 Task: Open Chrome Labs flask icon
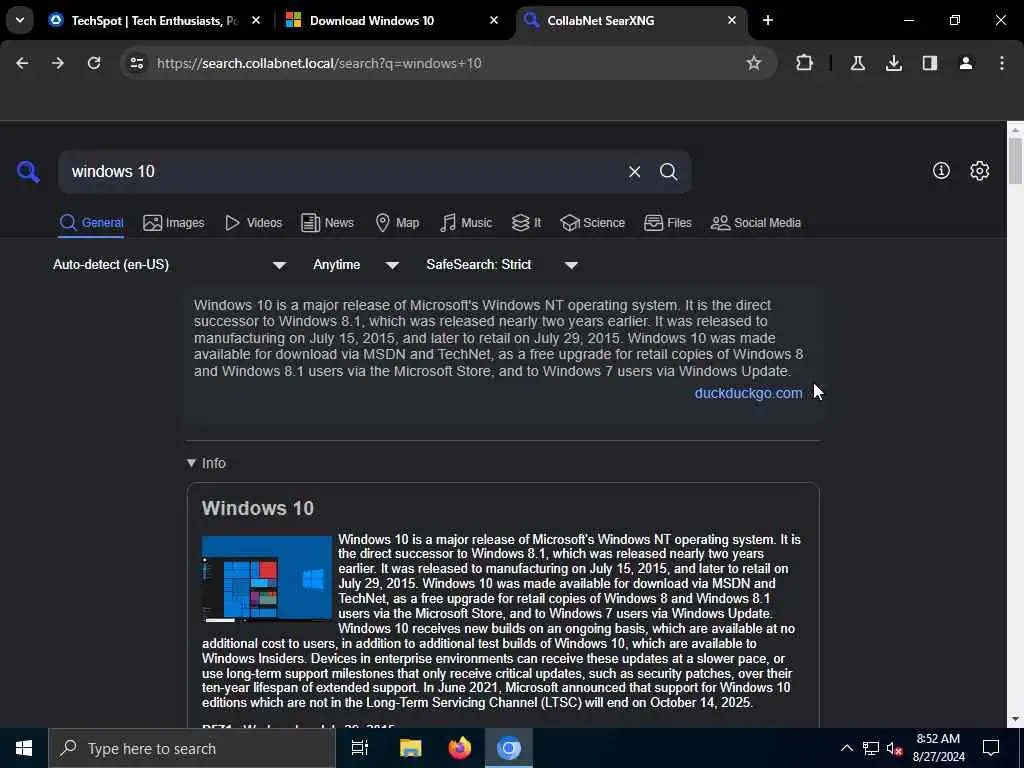click(857, 63)
